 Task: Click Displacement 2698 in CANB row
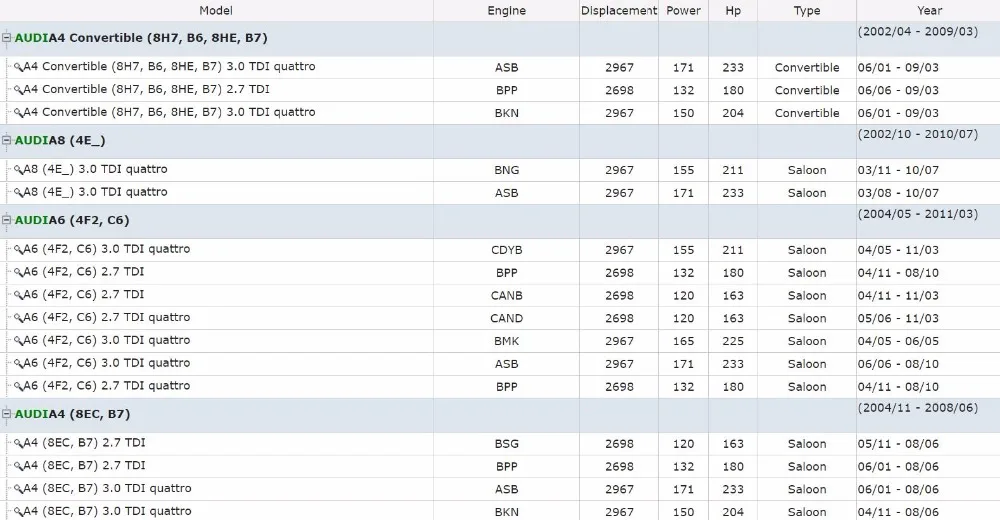pyautogui.click(x=619, y=296)
